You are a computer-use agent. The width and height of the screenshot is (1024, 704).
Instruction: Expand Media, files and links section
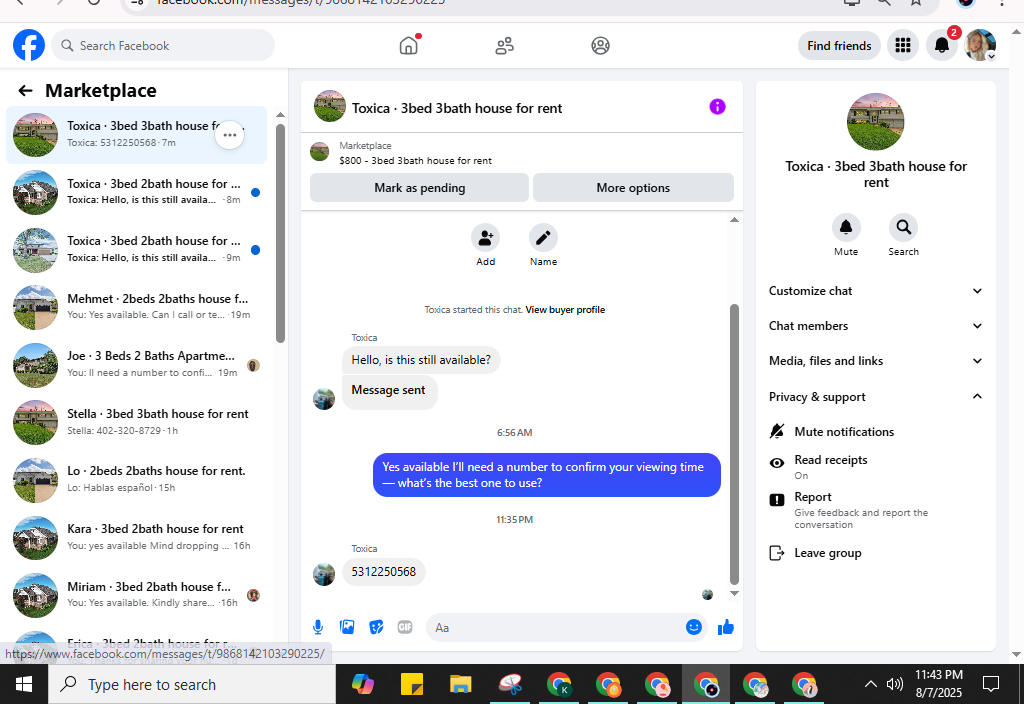click(x=876, y=361)
